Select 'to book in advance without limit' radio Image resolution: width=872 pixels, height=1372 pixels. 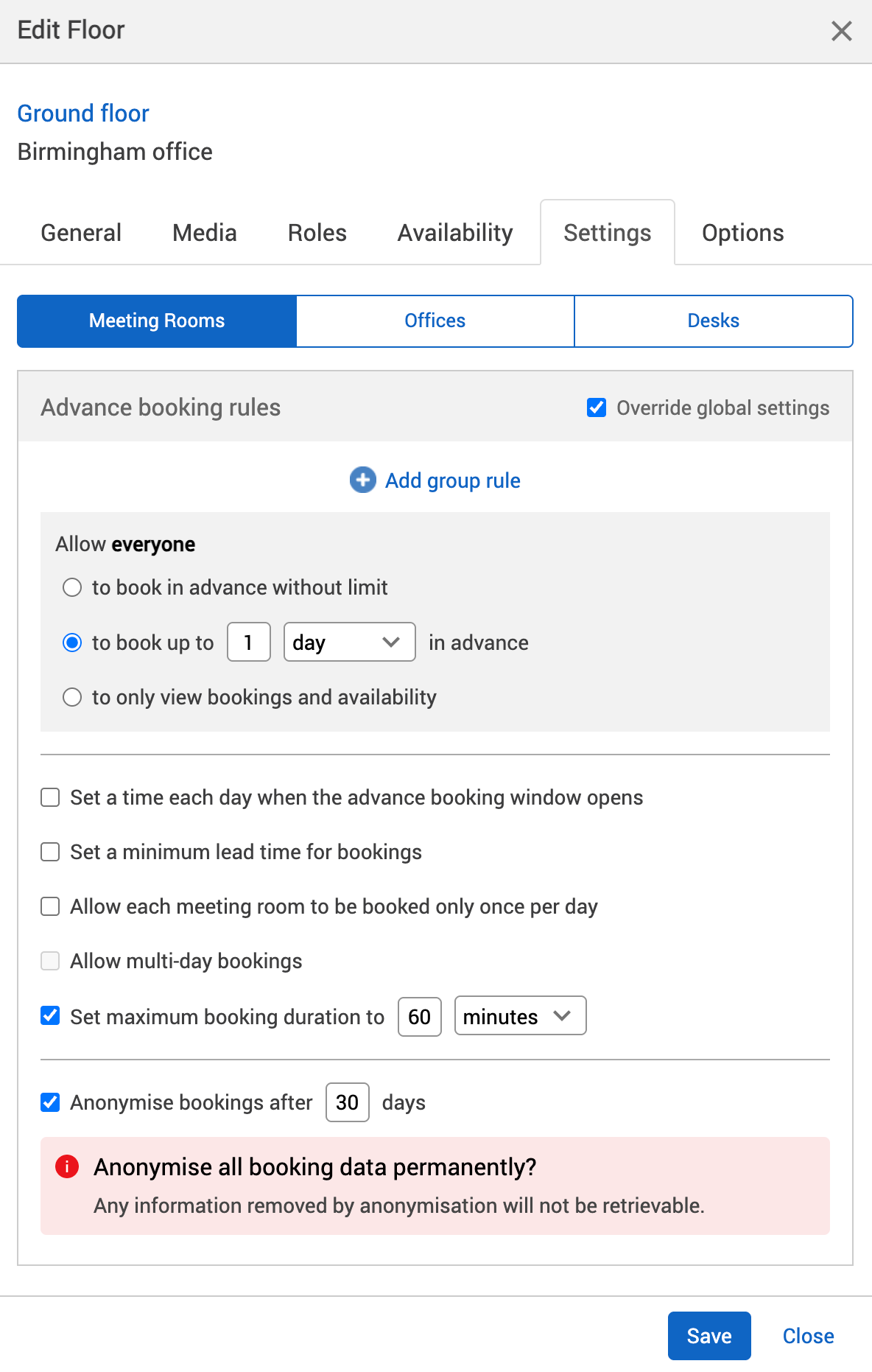(72, 587)
